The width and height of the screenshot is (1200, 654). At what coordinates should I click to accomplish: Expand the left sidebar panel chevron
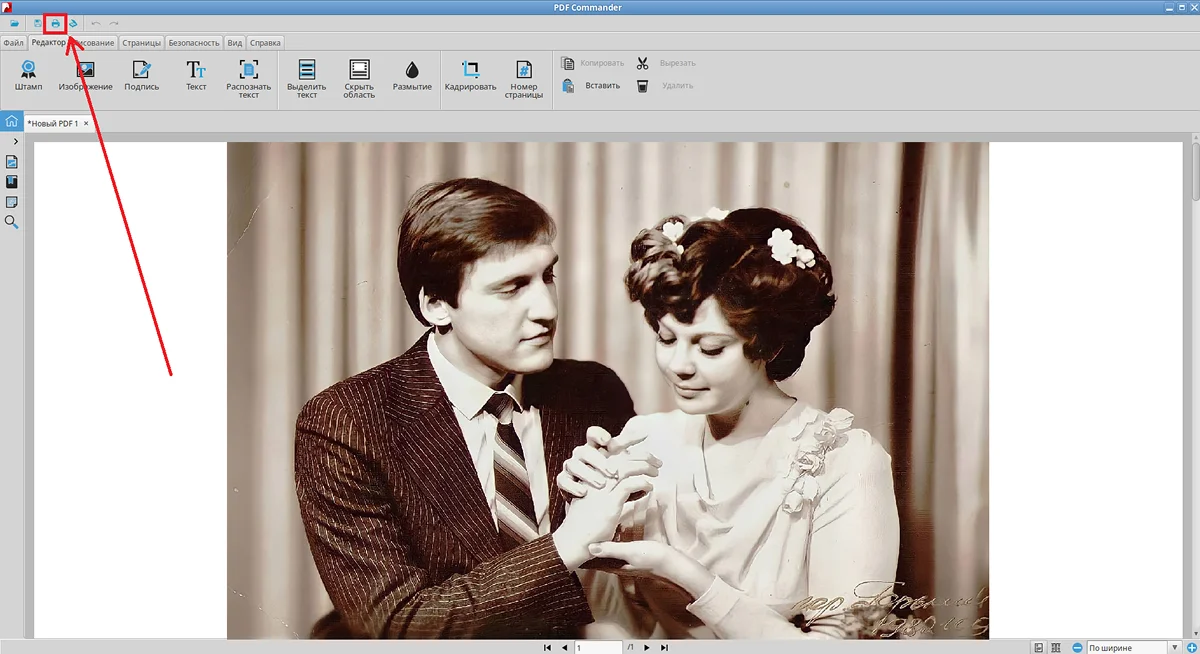point(15,142)
